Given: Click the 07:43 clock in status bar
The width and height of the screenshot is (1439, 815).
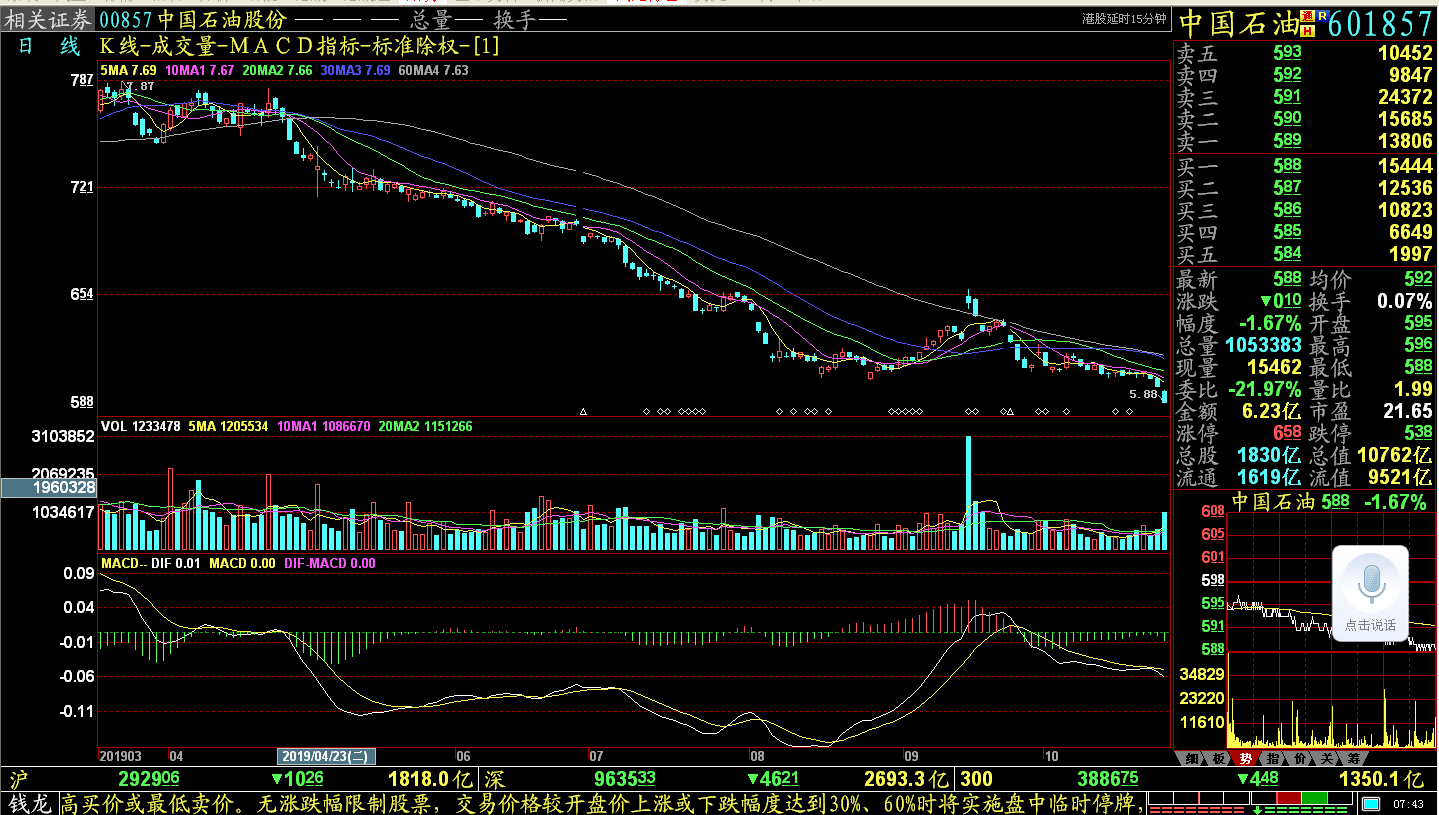Looking at the screenshot, I should 1407,804.
